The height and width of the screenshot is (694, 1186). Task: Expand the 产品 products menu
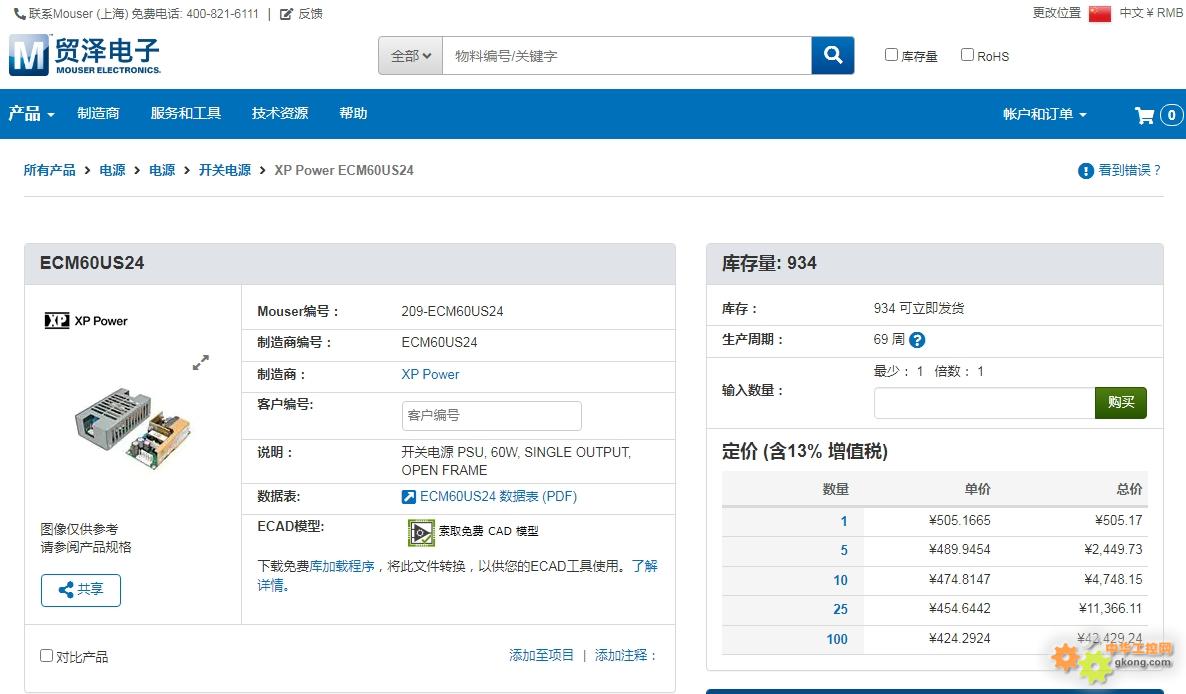coord(31,113)
